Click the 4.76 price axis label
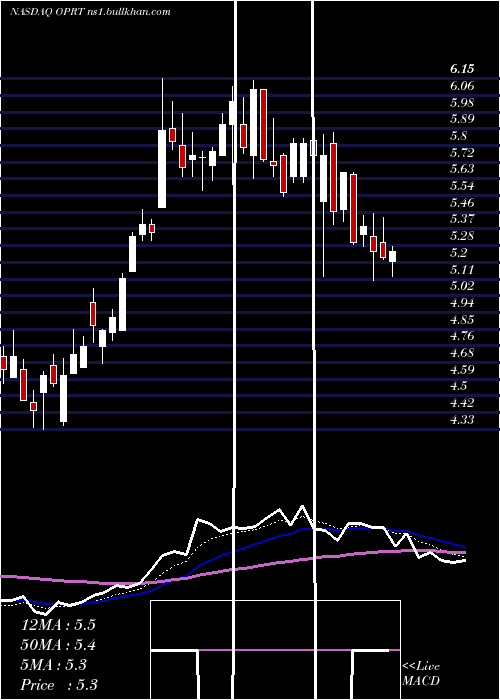This screenshot has height=700, width=500. (462, 336)
